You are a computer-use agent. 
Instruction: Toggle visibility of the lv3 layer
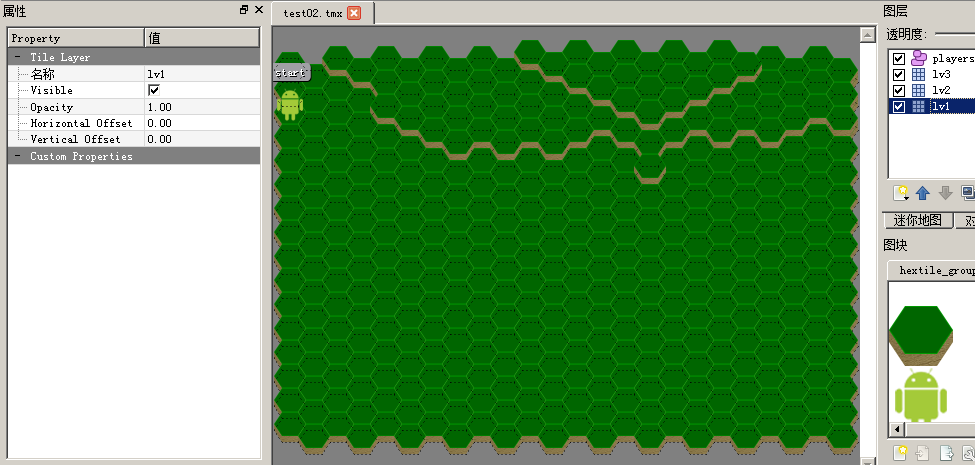click(899, 75)
